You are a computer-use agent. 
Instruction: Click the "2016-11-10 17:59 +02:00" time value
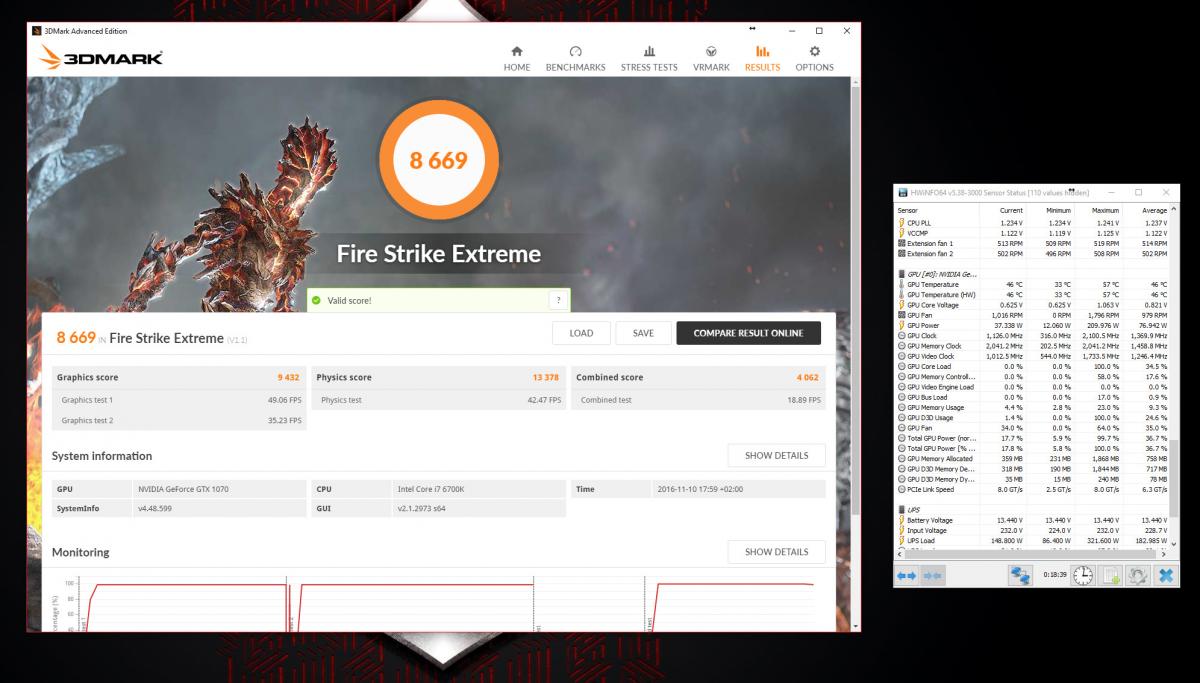coord(700,489)
